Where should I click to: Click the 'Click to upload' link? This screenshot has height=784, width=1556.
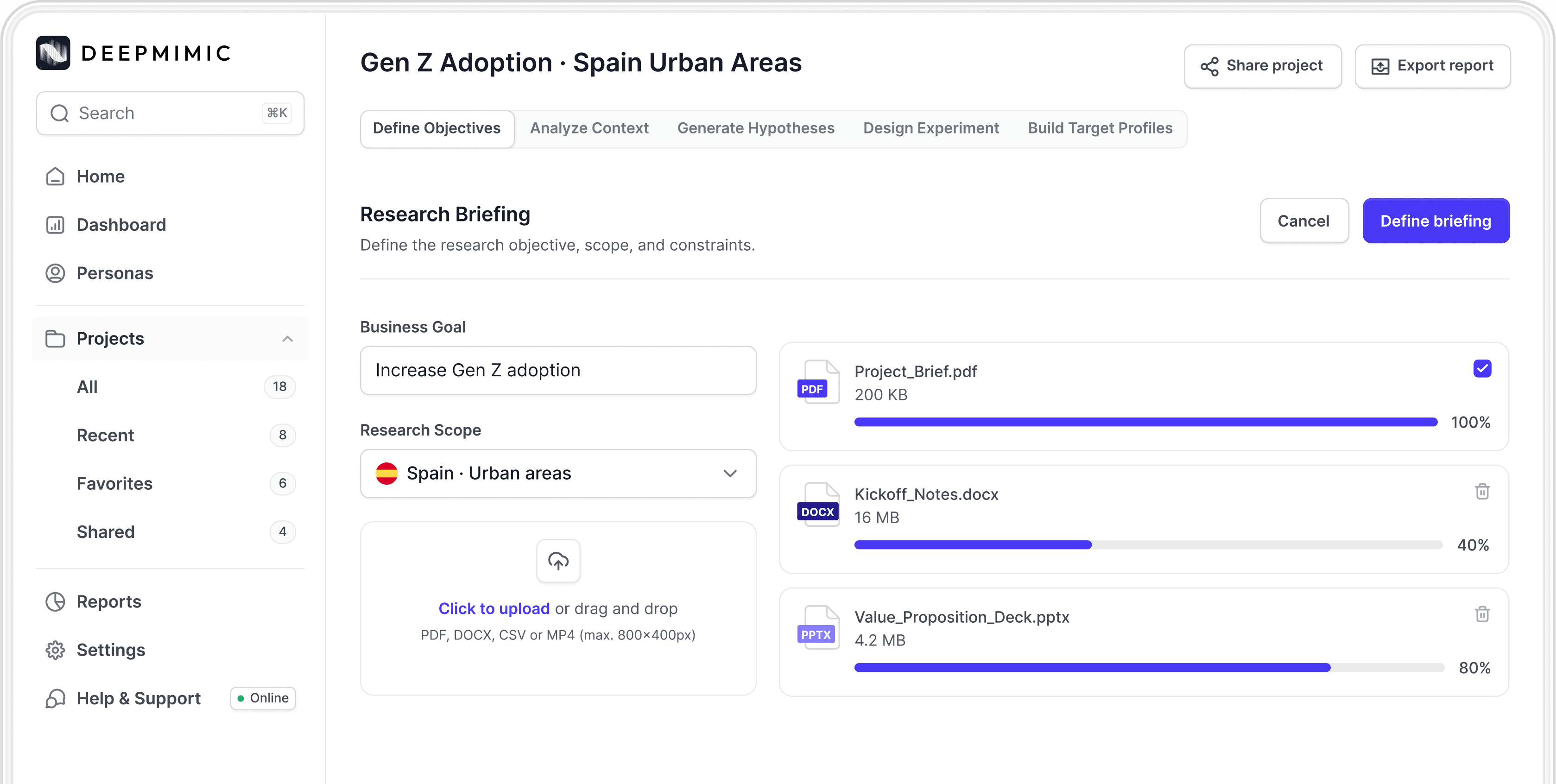(493, 608)
